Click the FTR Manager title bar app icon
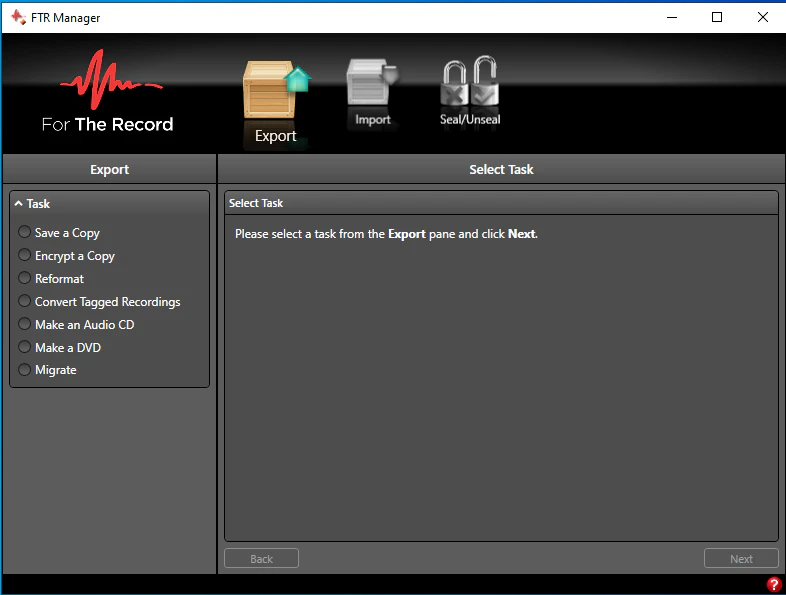This screenshot has height=595, width=786. pos(19,18)
